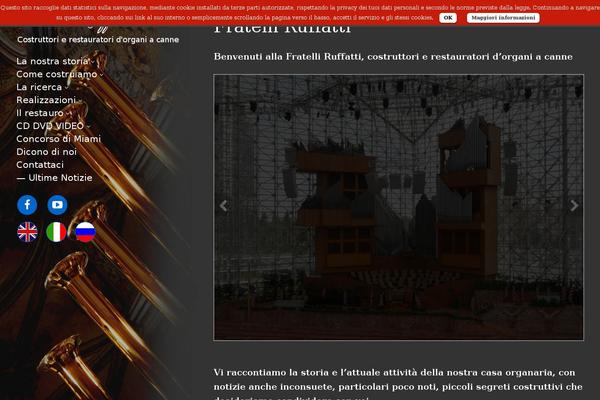Click the organ slideshow image
This screenshot has height=400, width=600.
(x=398, y=207)
